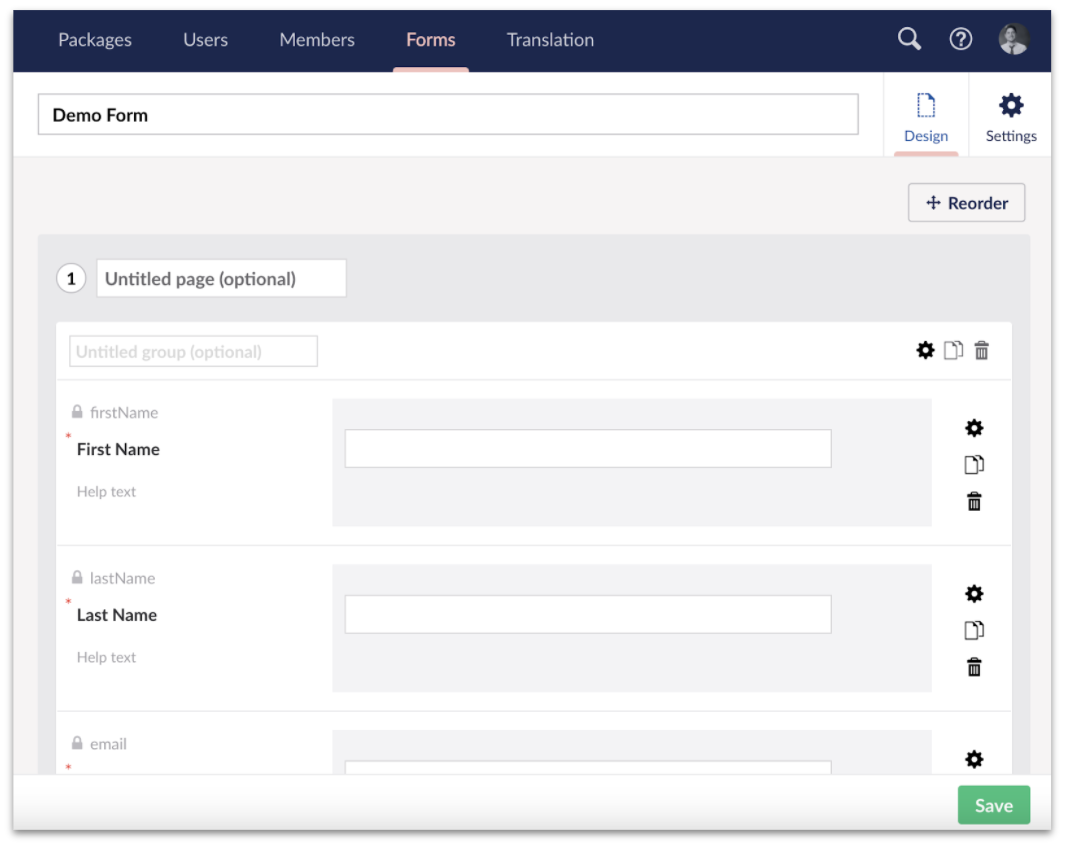The height and width of the screenshot is (850, 1070).
Task: Open search in top navigation
Action: tap(909, 39)
